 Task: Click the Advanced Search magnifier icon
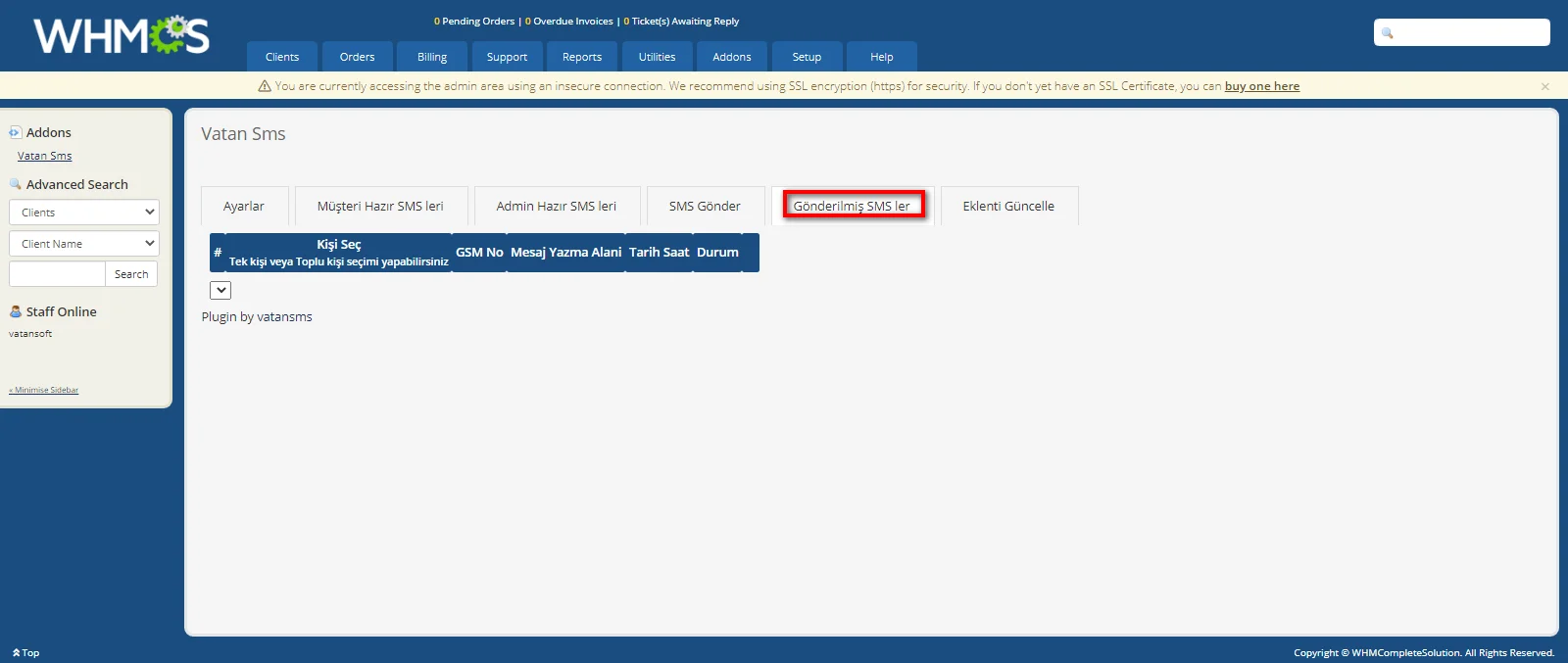[15, 184]
